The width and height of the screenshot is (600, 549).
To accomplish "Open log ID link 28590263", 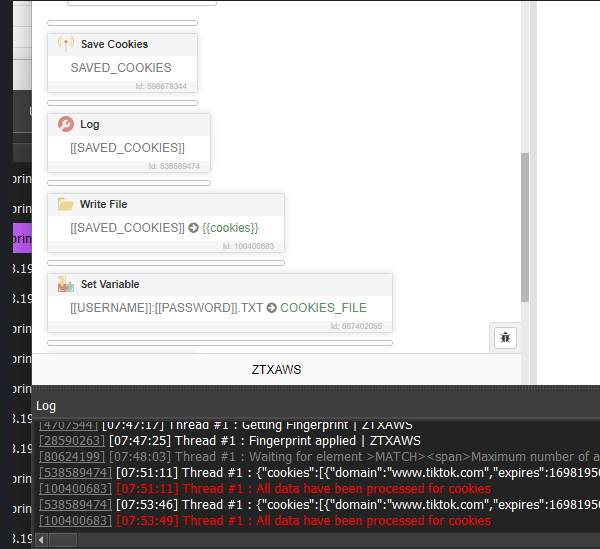I will pyautogui.click(x=70, y=441).
